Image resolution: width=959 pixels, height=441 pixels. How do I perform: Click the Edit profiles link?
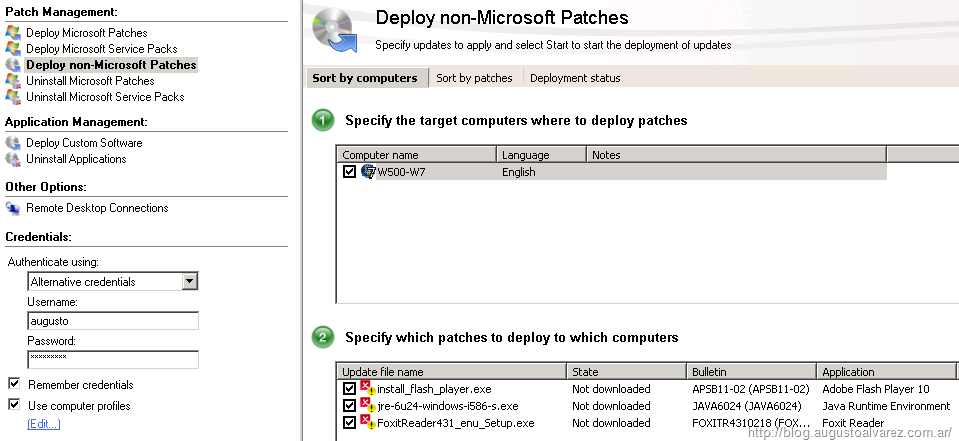43,424
